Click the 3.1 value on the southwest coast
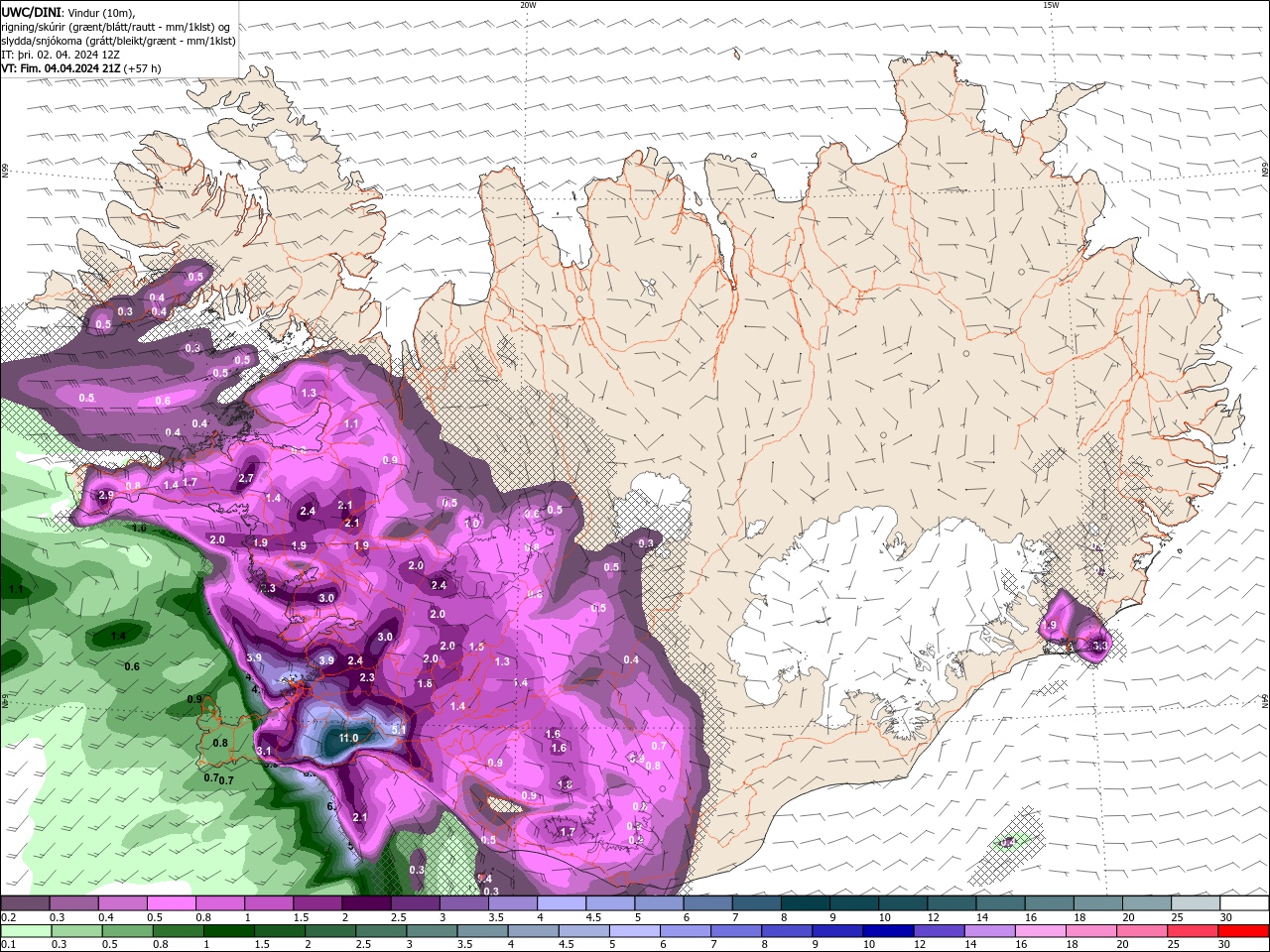This screenshot has width=1270, height=952. coord(264,751)
